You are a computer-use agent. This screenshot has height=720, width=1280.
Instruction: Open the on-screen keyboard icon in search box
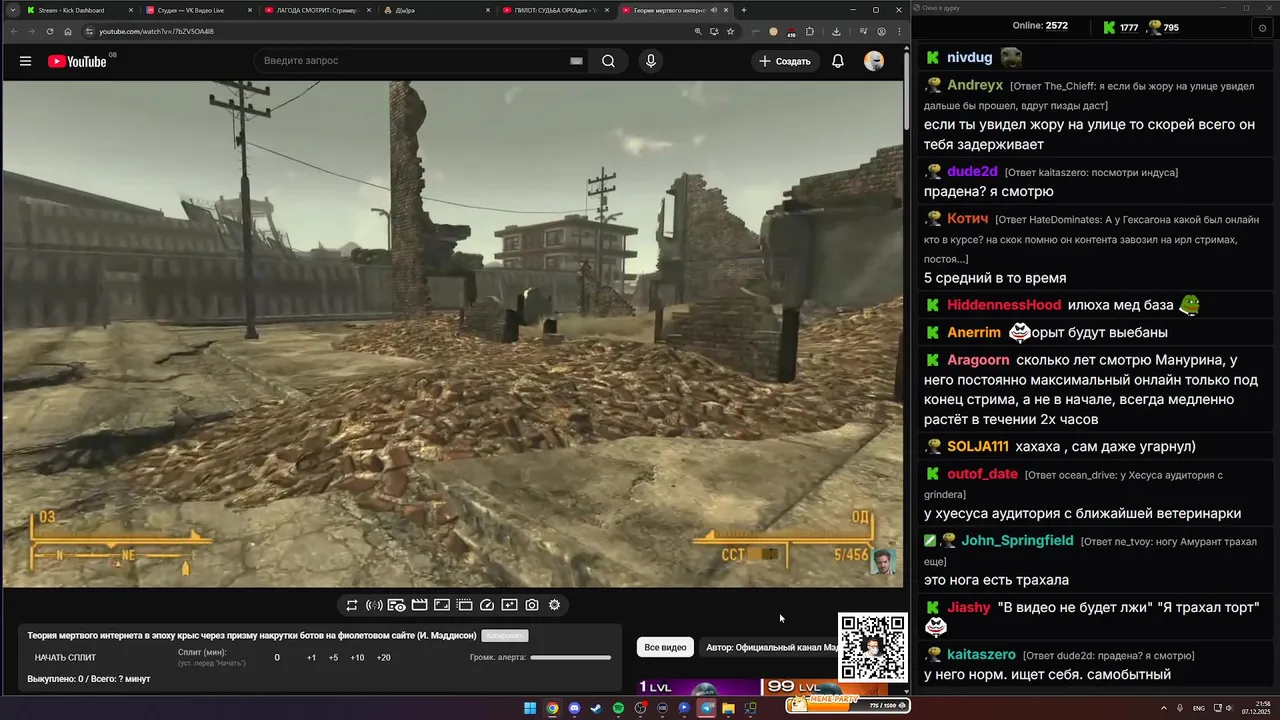tap(576, 61)
